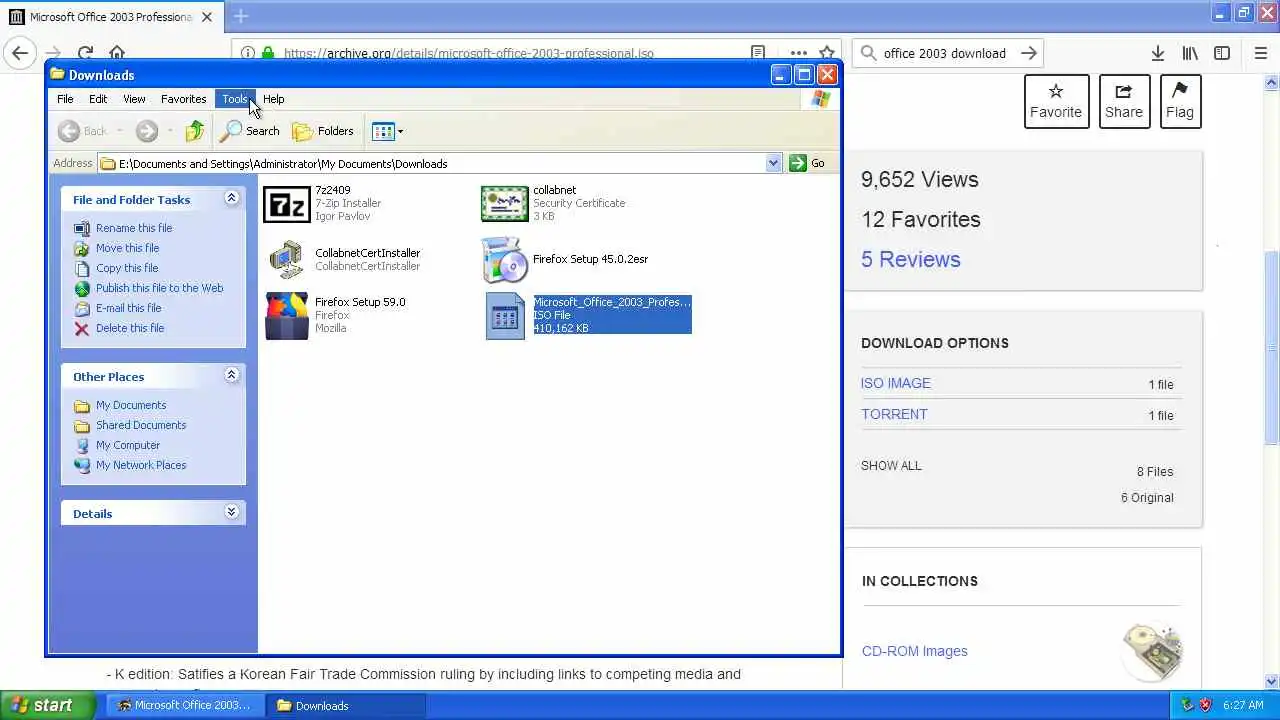Open the Edit menu
Screen dimensions: 1280x720
point(98,99)
